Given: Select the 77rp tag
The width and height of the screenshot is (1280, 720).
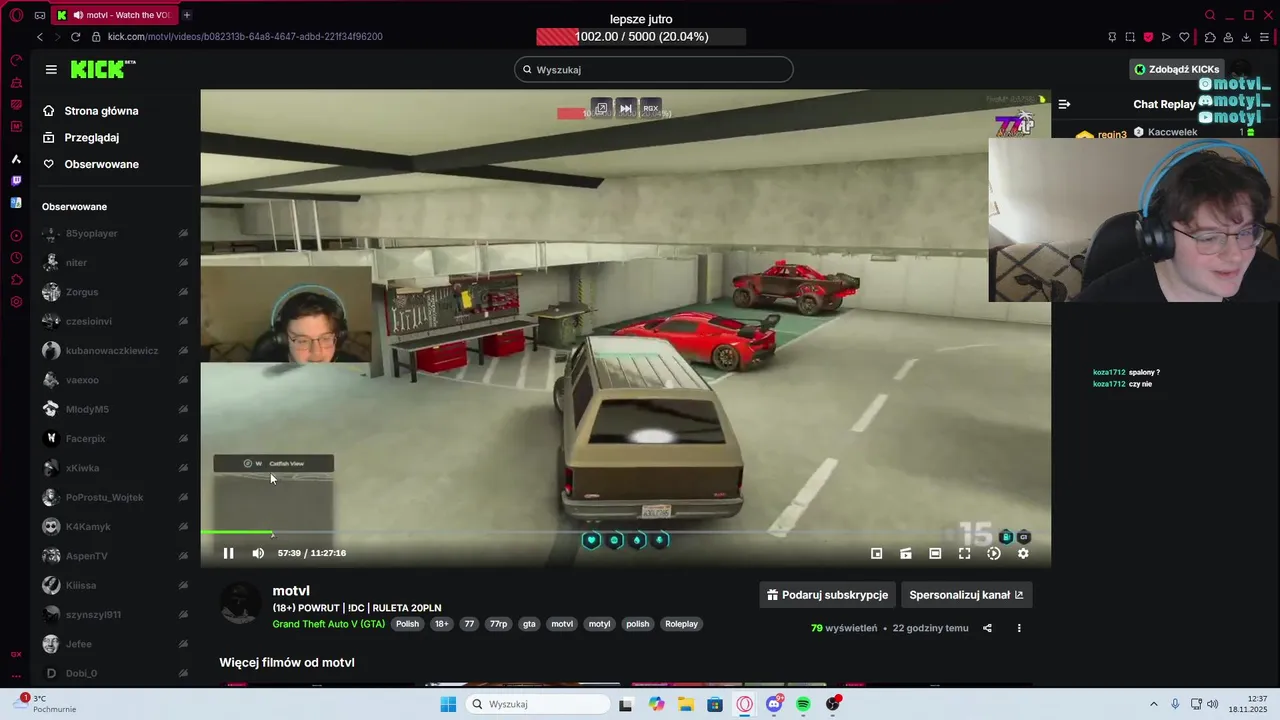Looking at the screenshot, I should (498, 624).
